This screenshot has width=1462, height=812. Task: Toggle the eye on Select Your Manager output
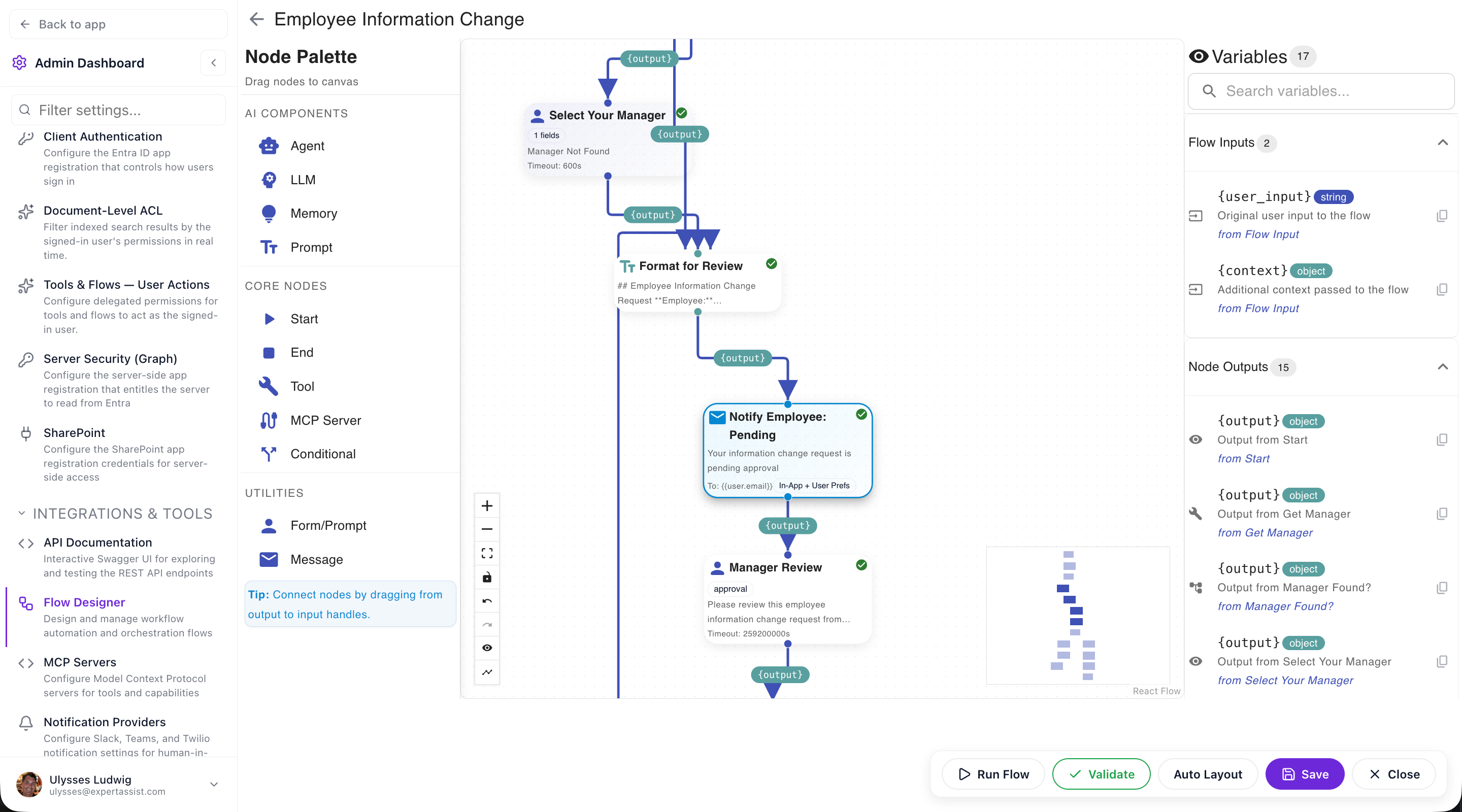pyautogui.click(x=1196, y=662)
